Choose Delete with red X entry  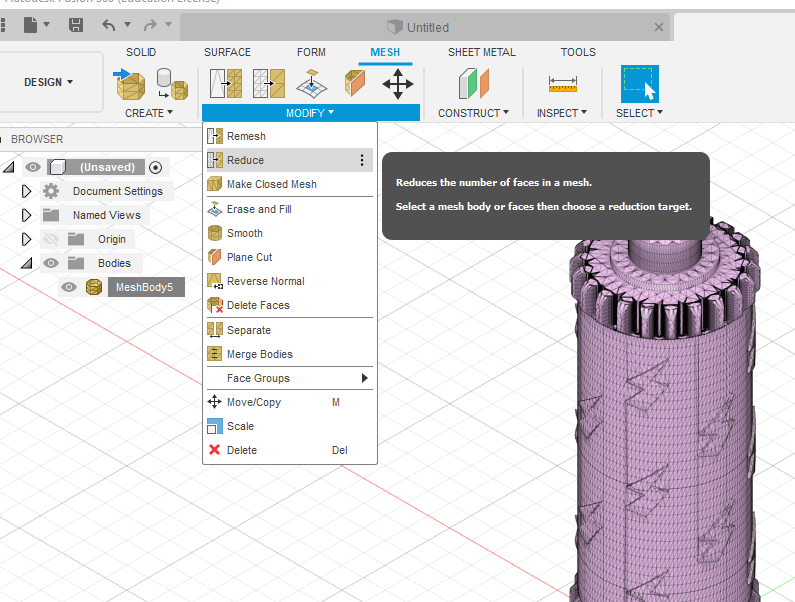coord(290,450)
